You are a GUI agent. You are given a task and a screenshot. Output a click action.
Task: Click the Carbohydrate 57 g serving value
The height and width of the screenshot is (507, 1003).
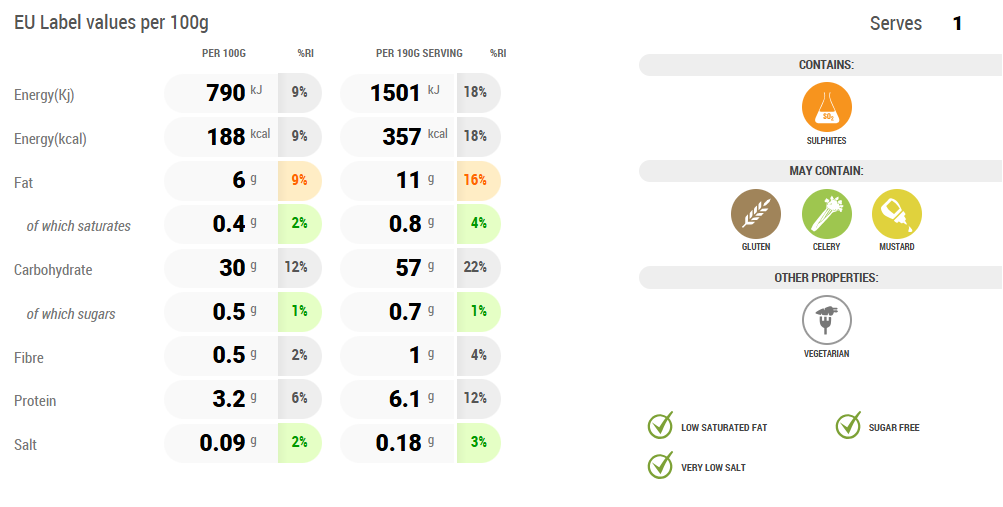(x=400, y=268)
